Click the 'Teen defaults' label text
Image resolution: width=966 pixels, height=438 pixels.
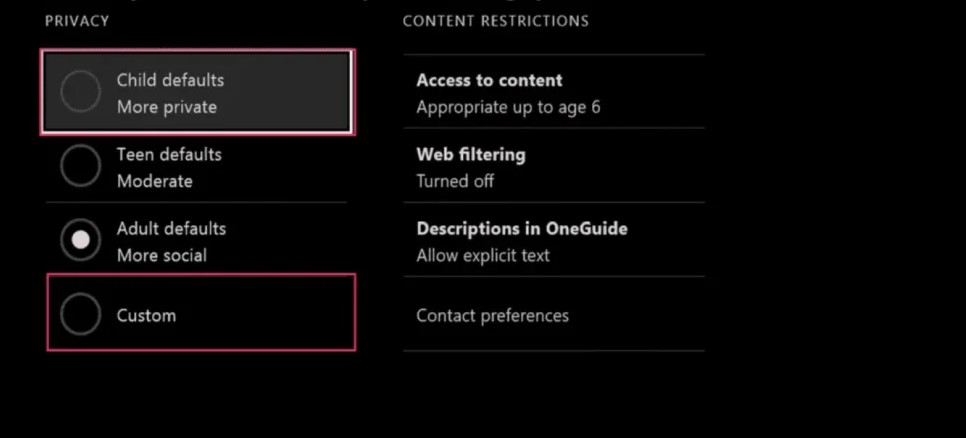[169, 154]
